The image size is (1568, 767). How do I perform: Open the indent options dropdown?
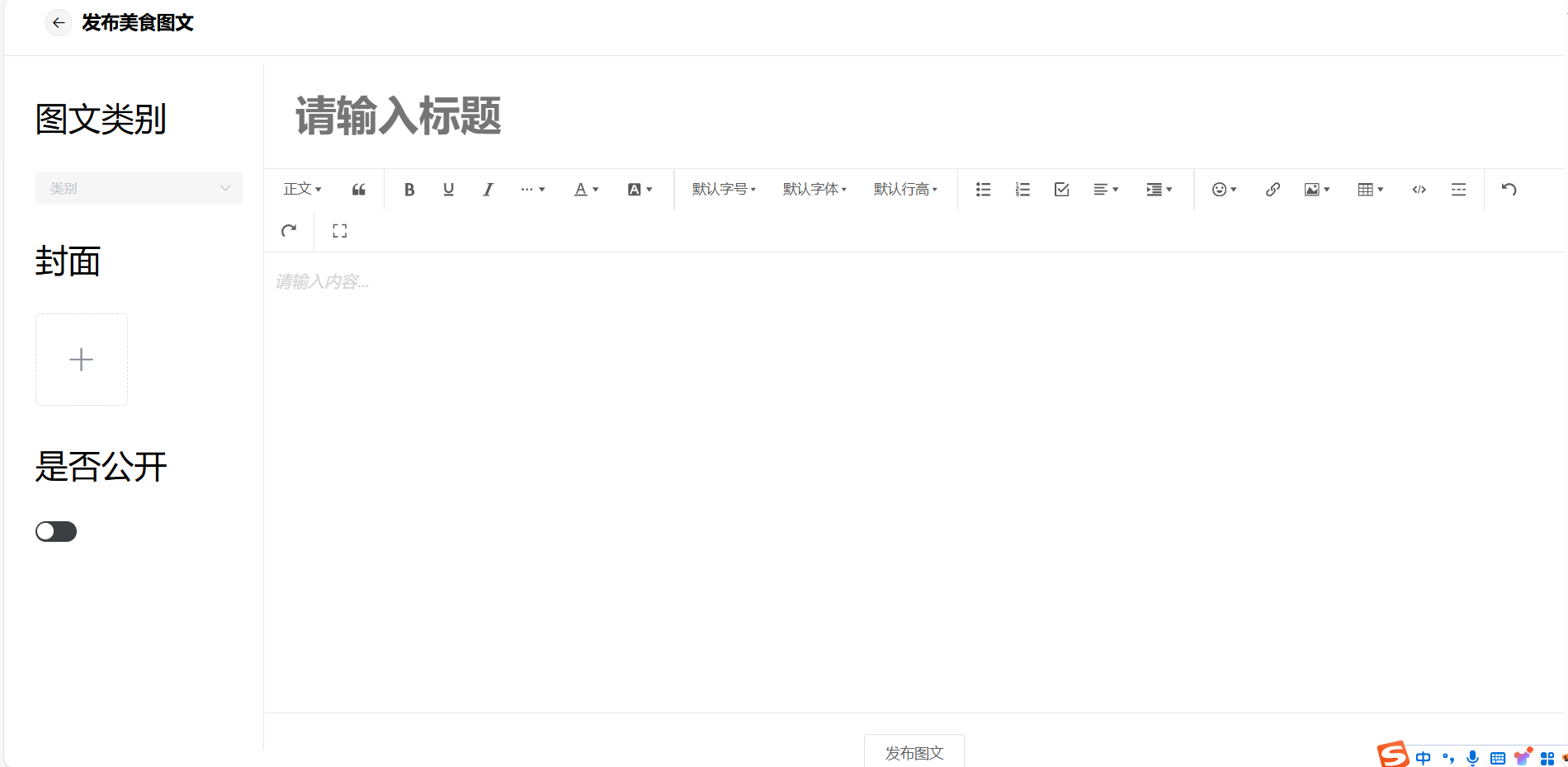1159,190
